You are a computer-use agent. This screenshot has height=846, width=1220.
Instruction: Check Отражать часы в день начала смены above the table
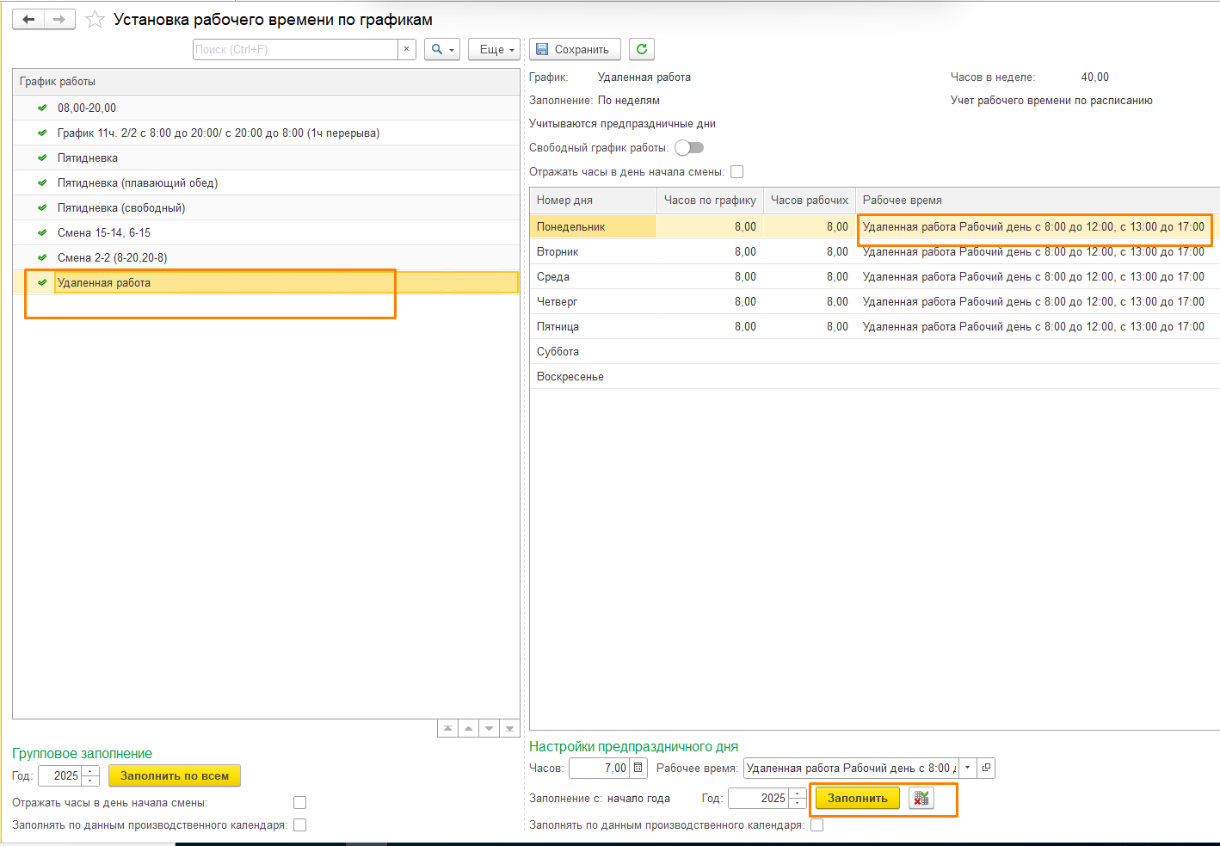(737, 172)
